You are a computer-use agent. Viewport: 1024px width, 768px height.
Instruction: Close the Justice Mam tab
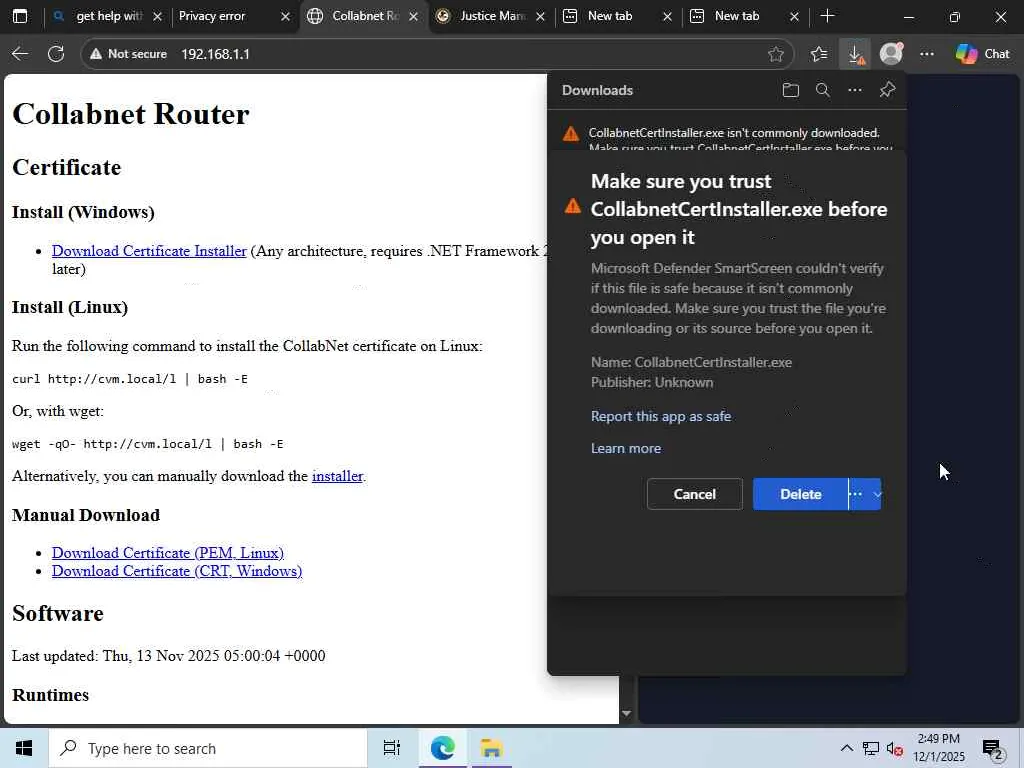pos(540,17)
